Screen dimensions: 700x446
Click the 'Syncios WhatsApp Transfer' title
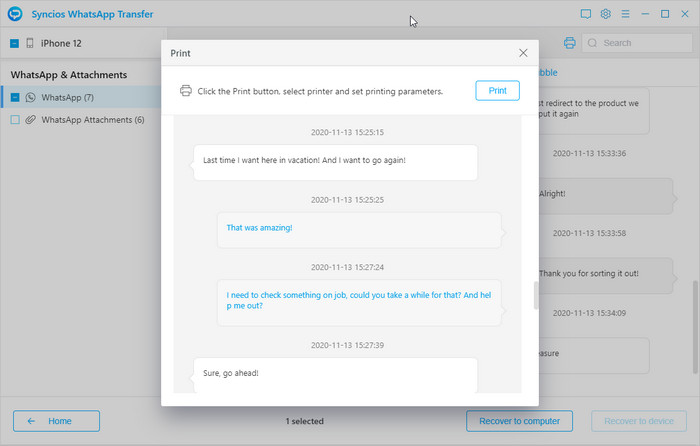click(x=92, y=14)
